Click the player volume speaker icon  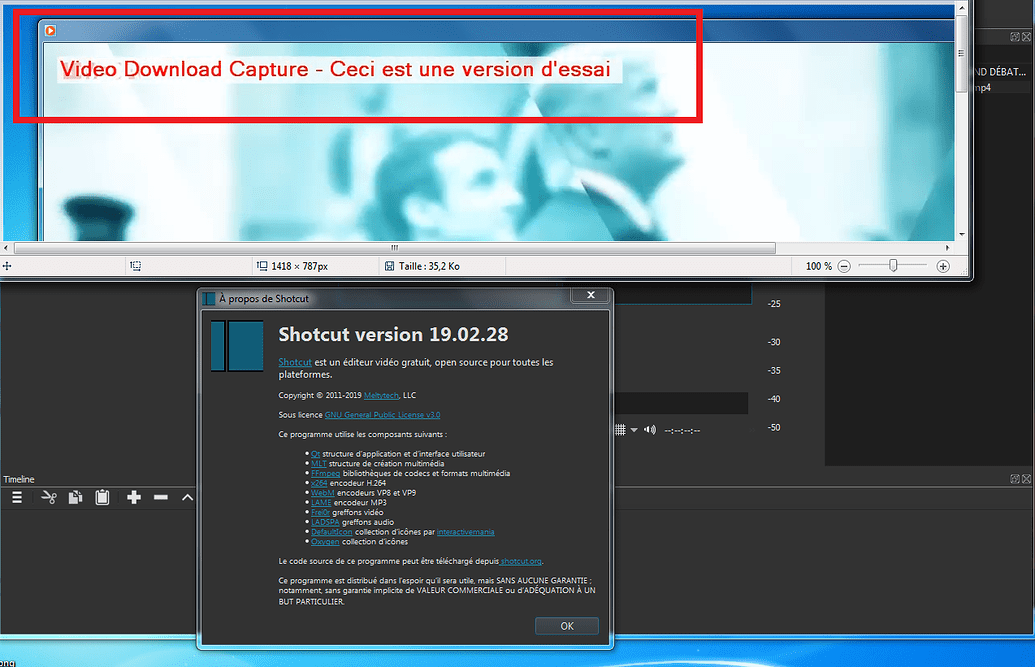[650, 430]
